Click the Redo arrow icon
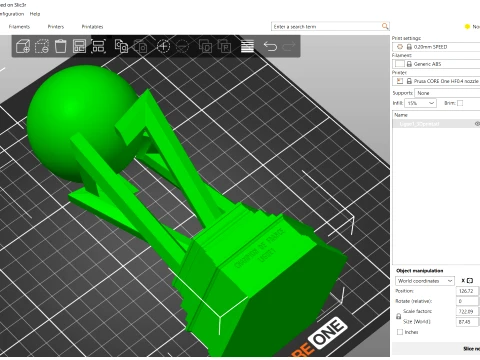Image resolution: width=480 pixels, height=360 pixels. [289, 46]
